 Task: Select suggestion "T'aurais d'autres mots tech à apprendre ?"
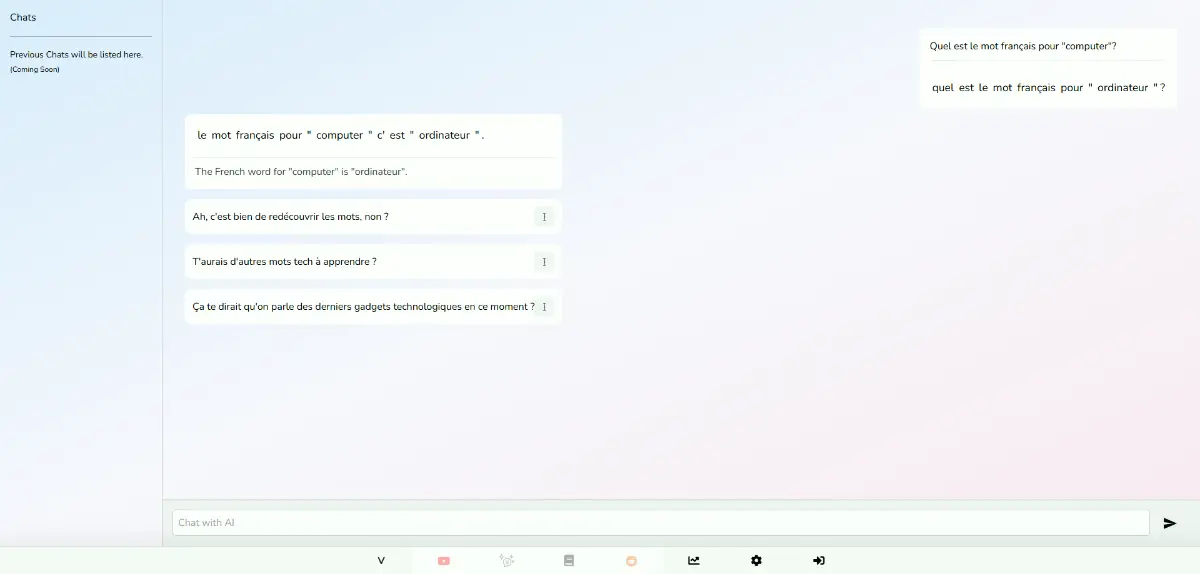pyautogui.click(x=285, y=262)
